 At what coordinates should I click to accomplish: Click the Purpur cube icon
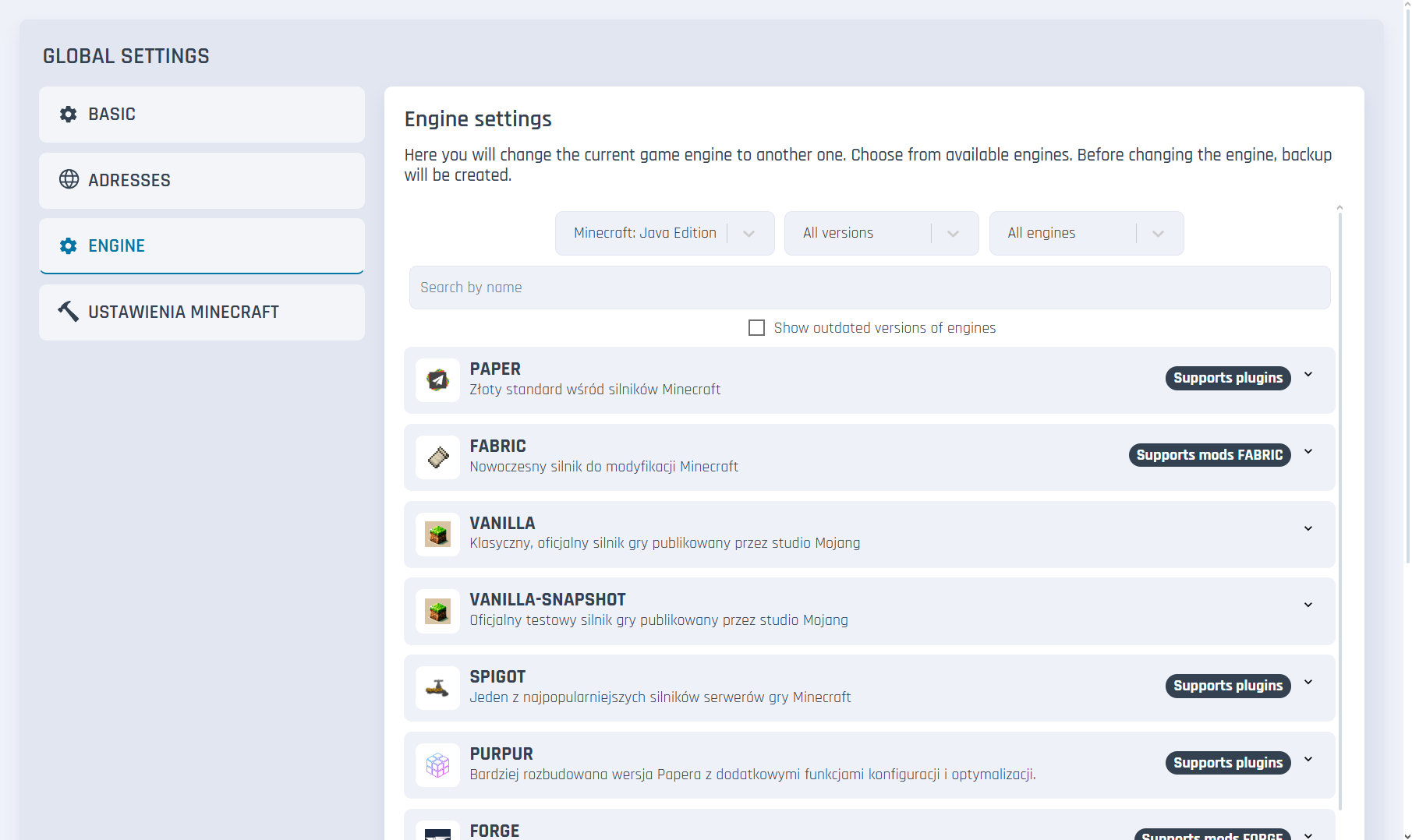click(437, 765)
